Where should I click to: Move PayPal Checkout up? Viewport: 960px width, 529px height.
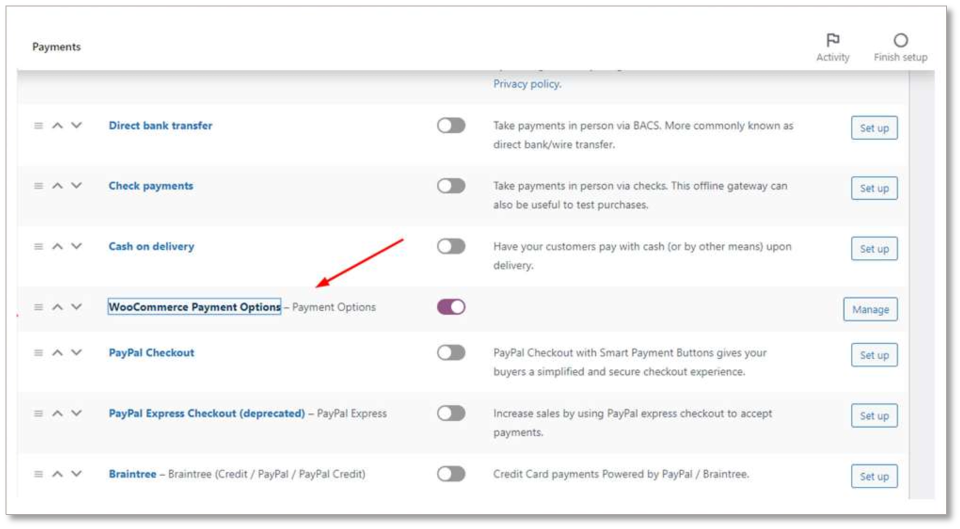coord(58,353)
